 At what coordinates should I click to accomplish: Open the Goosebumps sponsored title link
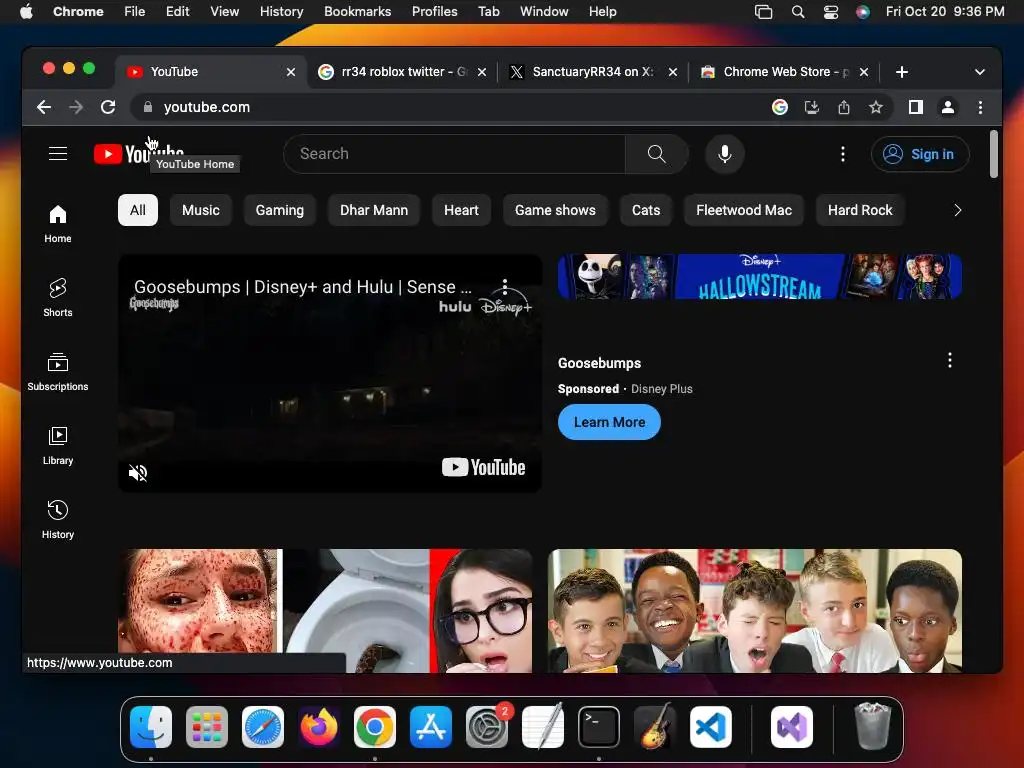599,363
